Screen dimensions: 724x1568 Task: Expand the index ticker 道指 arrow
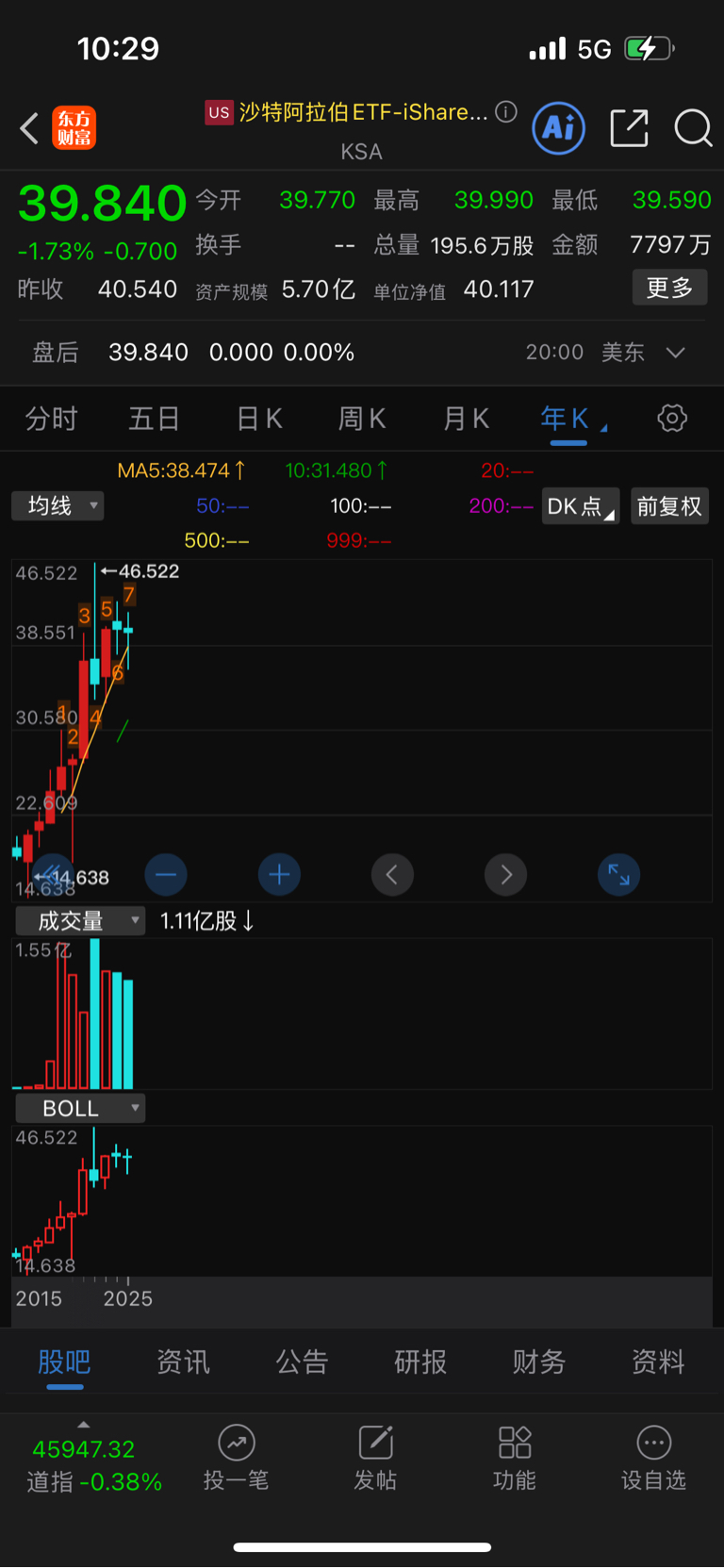point(83,1425)
